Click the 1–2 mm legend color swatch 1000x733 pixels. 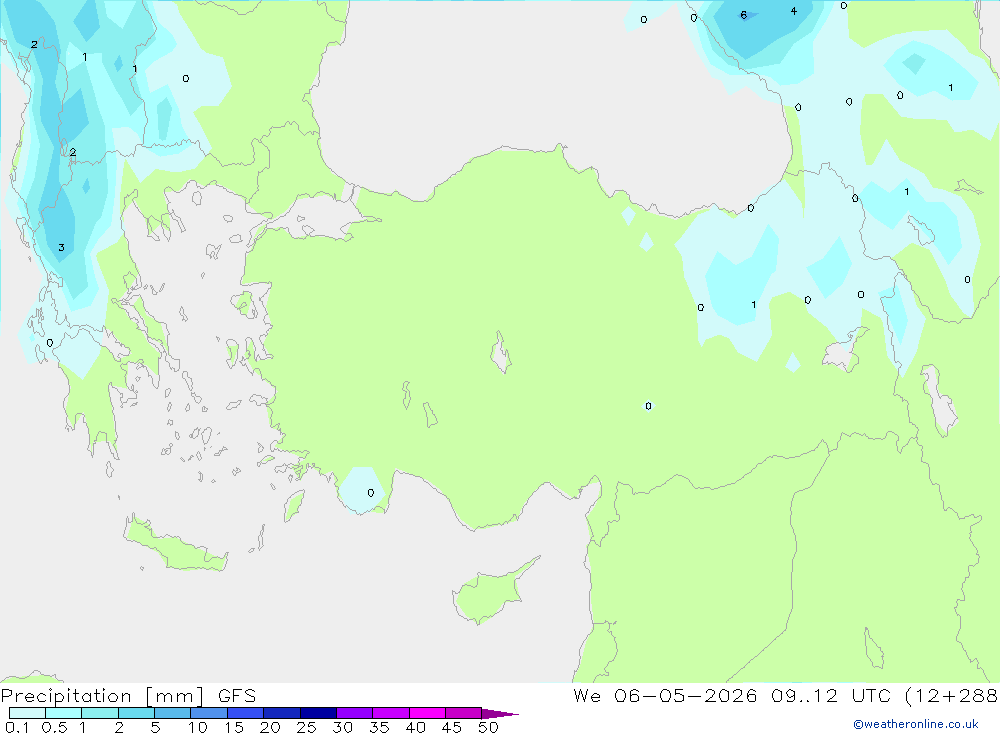[100, 713]
